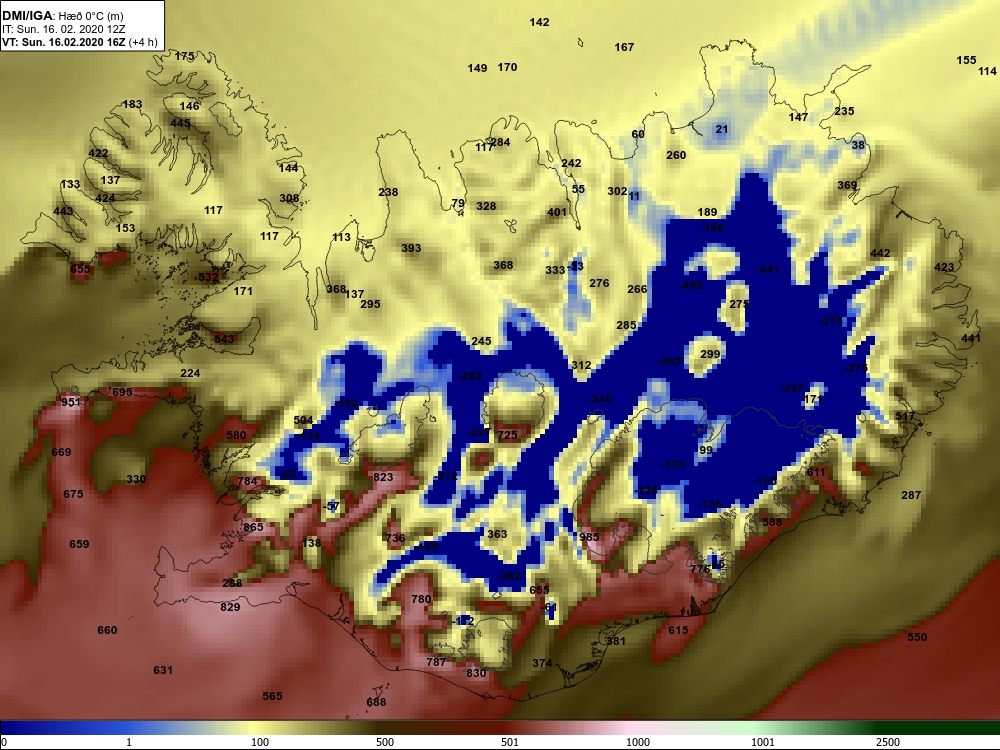Viewport: 1000px width, 750px height.
Task: Click the map value 550 offshore southeast
Action: click(916, 637)
